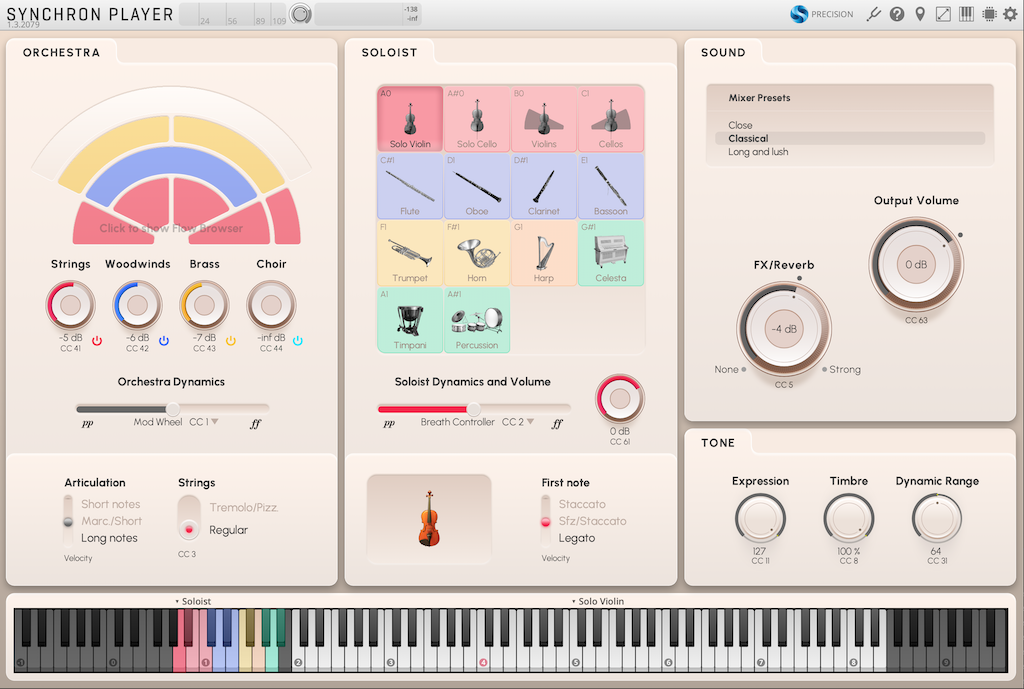Select the Flute instrument tile
The image size is (1024, 689).
[410, 186]
